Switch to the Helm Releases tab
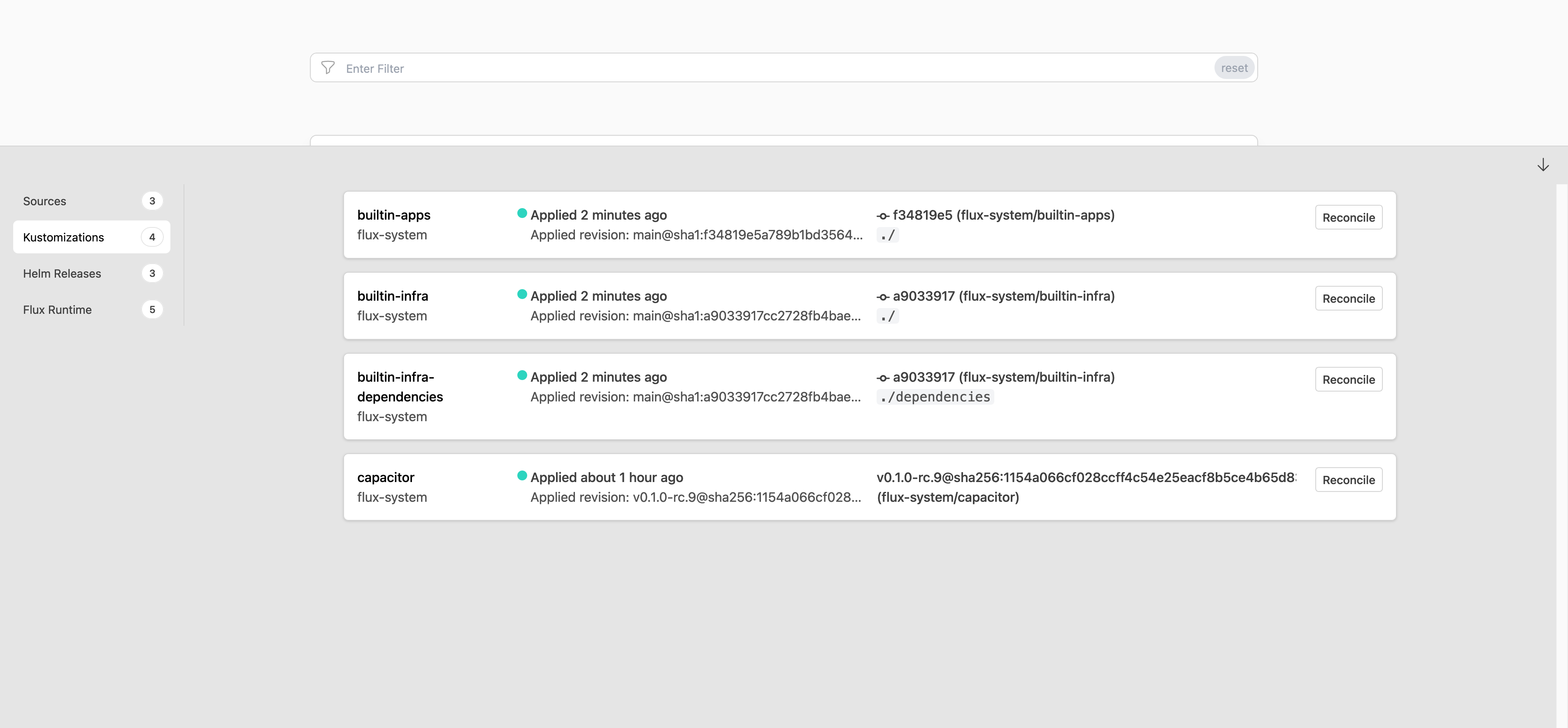This screenshot has height=728, width=1568. (62, 273)
